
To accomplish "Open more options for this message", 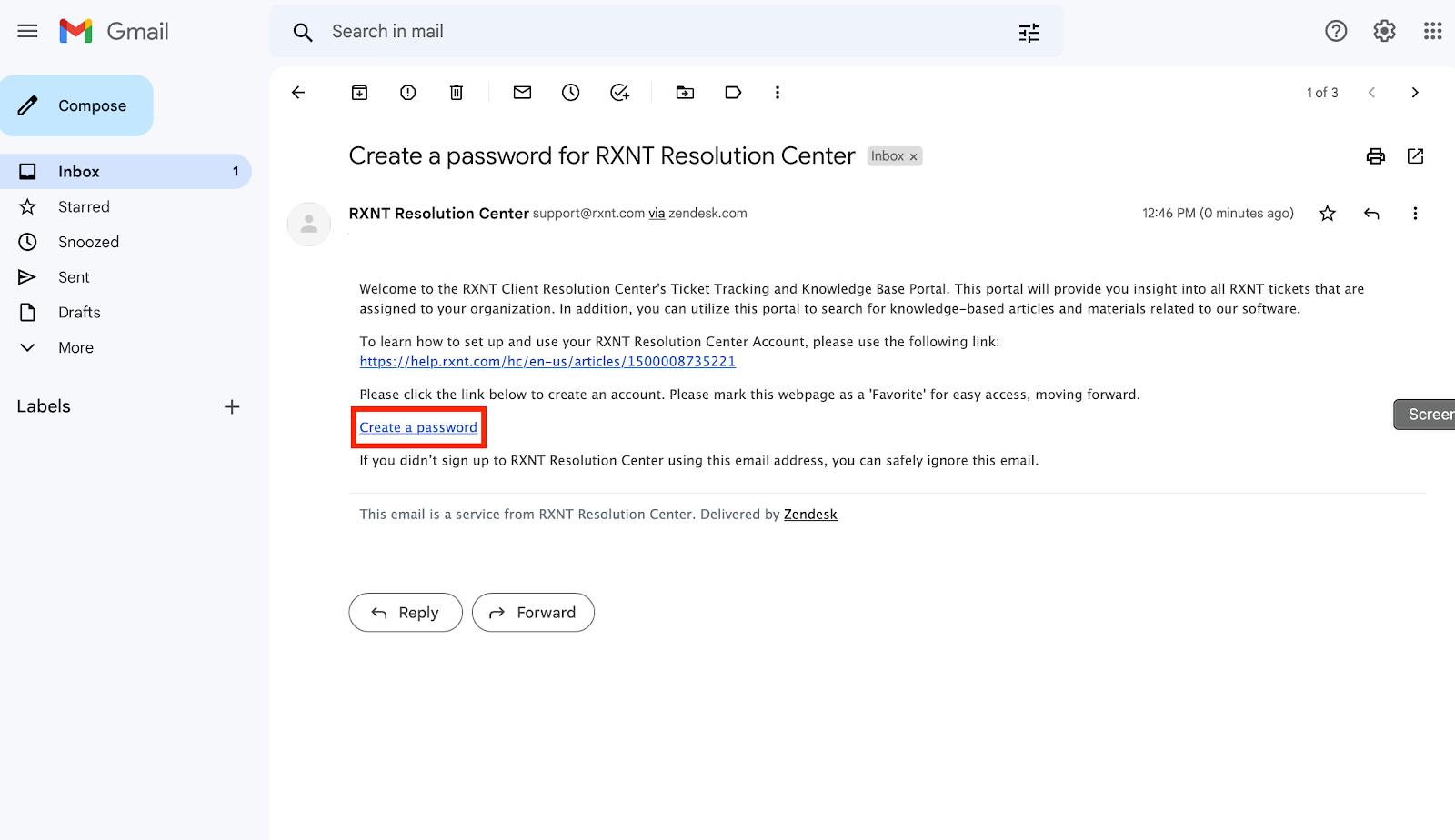I will pyautogui.click(x=1415, y=213).
